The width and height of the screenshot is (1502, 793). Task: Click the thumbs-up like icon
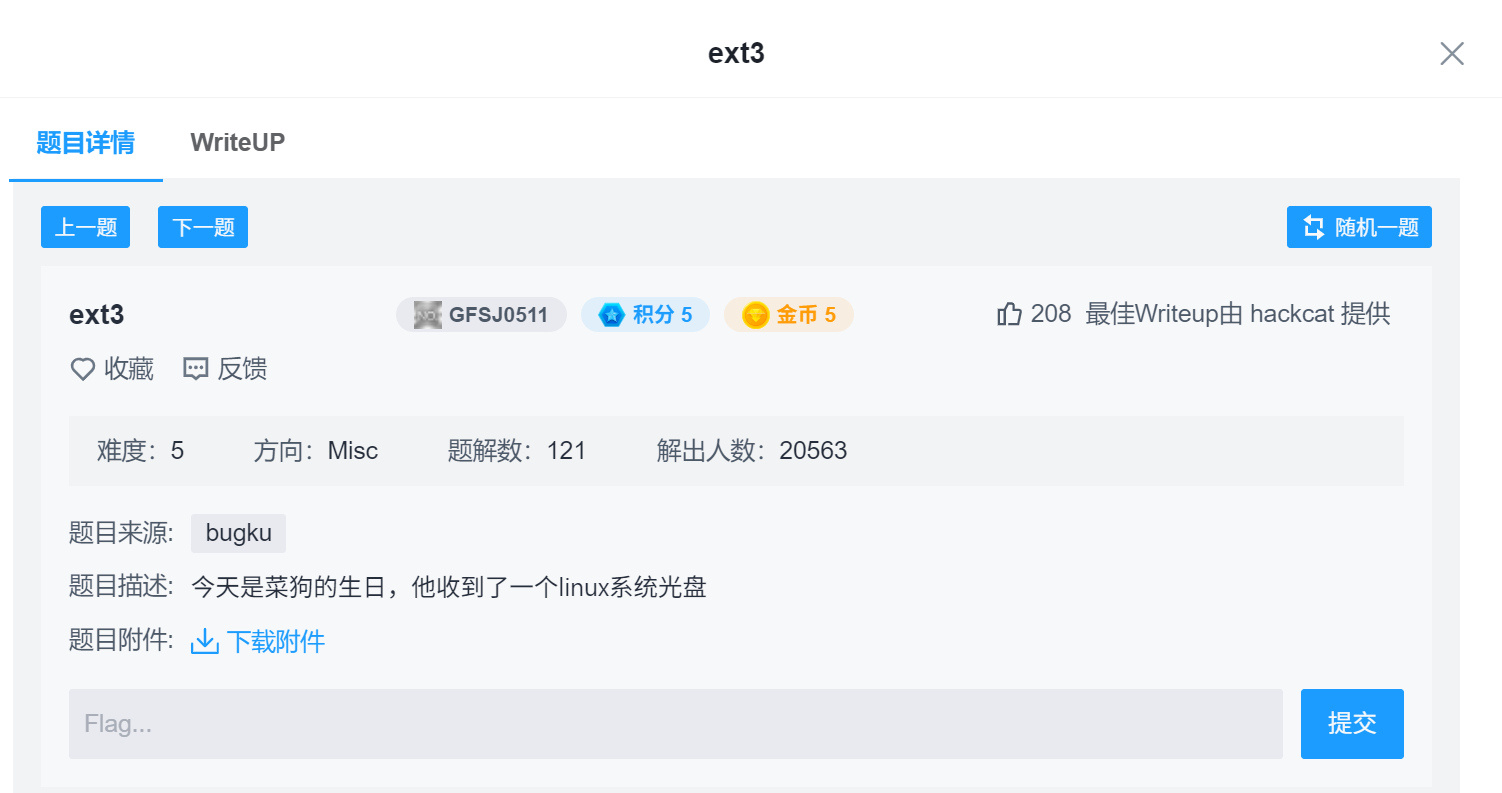coord(1009,313)
